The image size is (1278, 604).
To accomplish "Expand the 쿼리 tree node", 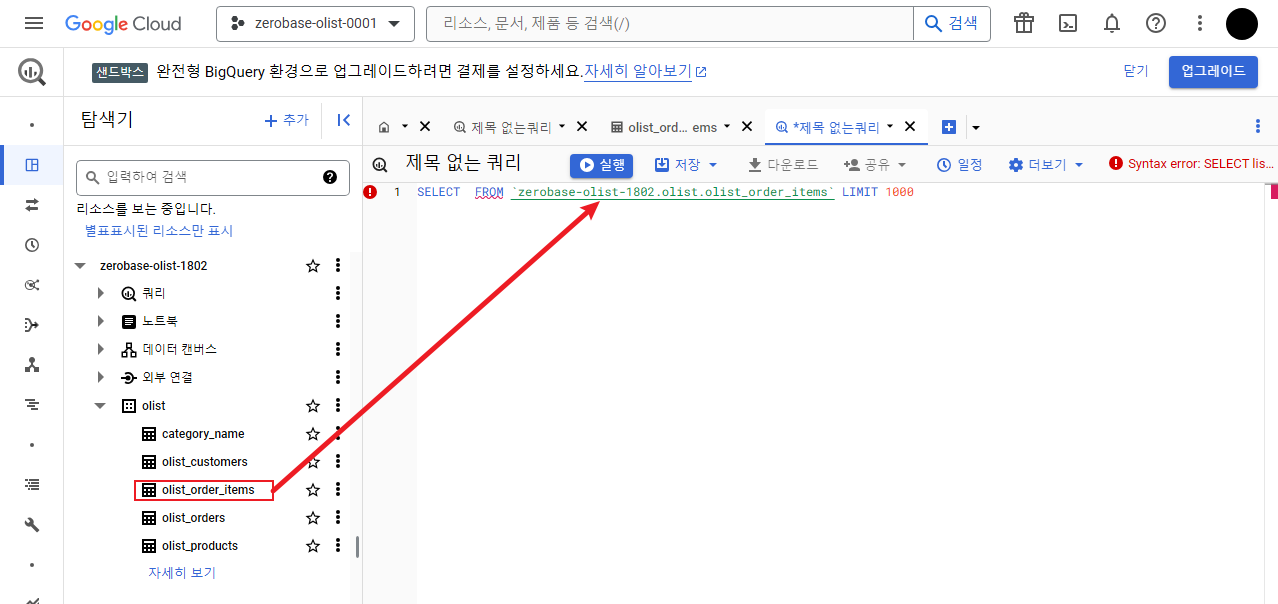I will 100,294.
